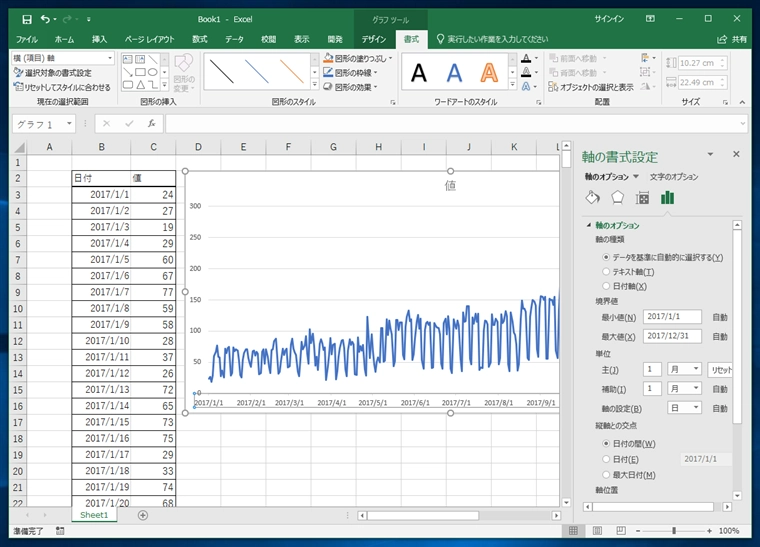Screen dimensions: 760x547
Task: Choose 最大日付 radio option
Action: (606, 474)
